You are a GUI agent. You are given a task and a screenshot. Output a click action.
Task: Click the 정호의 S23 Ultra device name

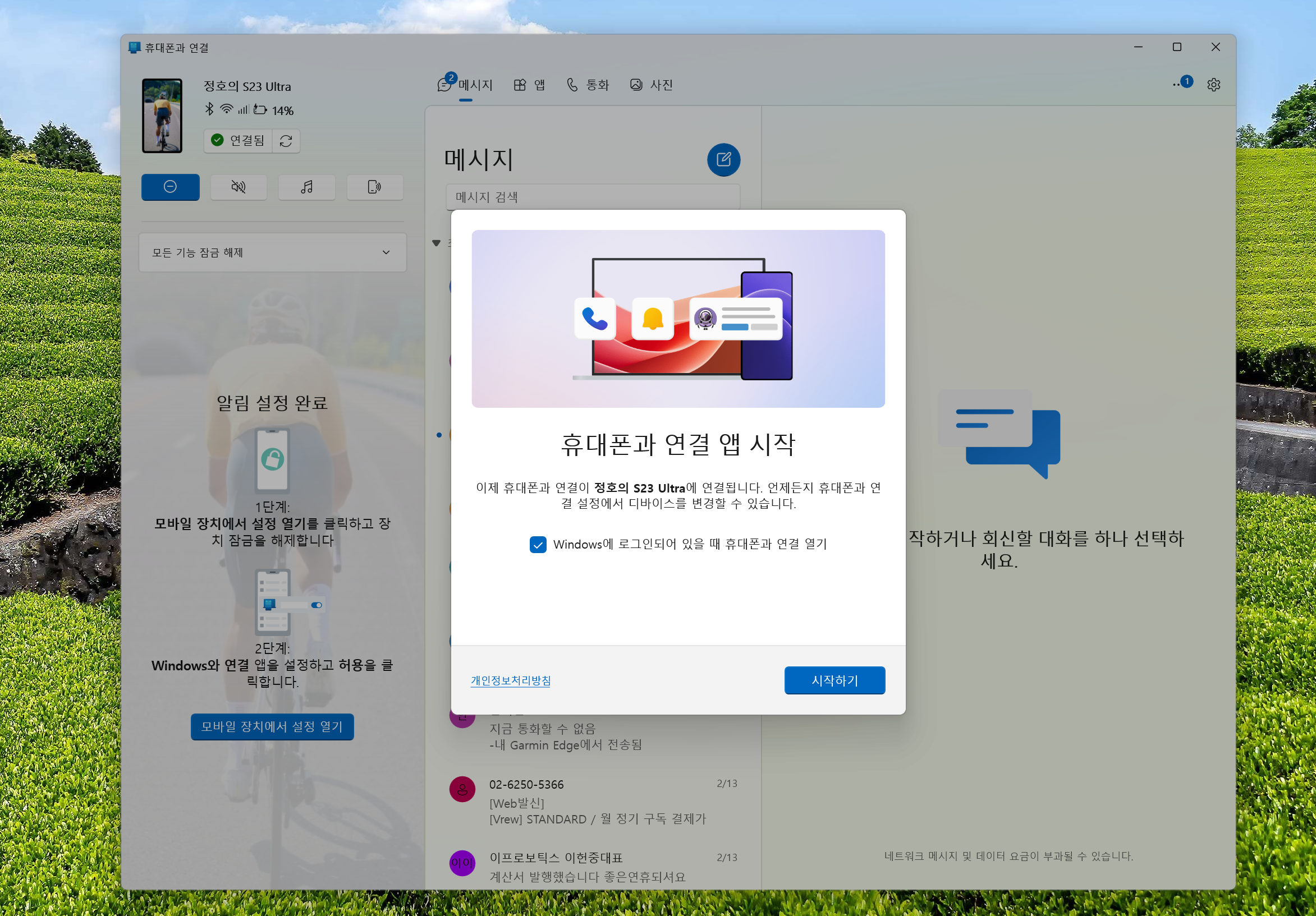[247, 86]
